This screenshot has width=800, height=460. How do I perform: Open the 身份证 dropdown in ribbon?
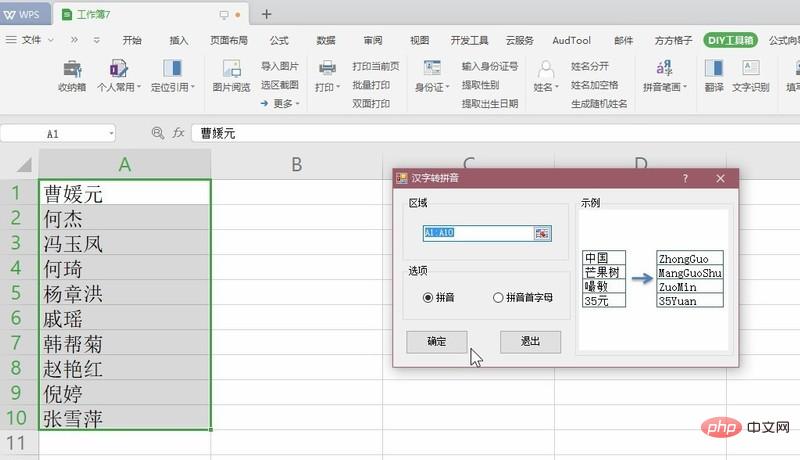tap(432, 88)
